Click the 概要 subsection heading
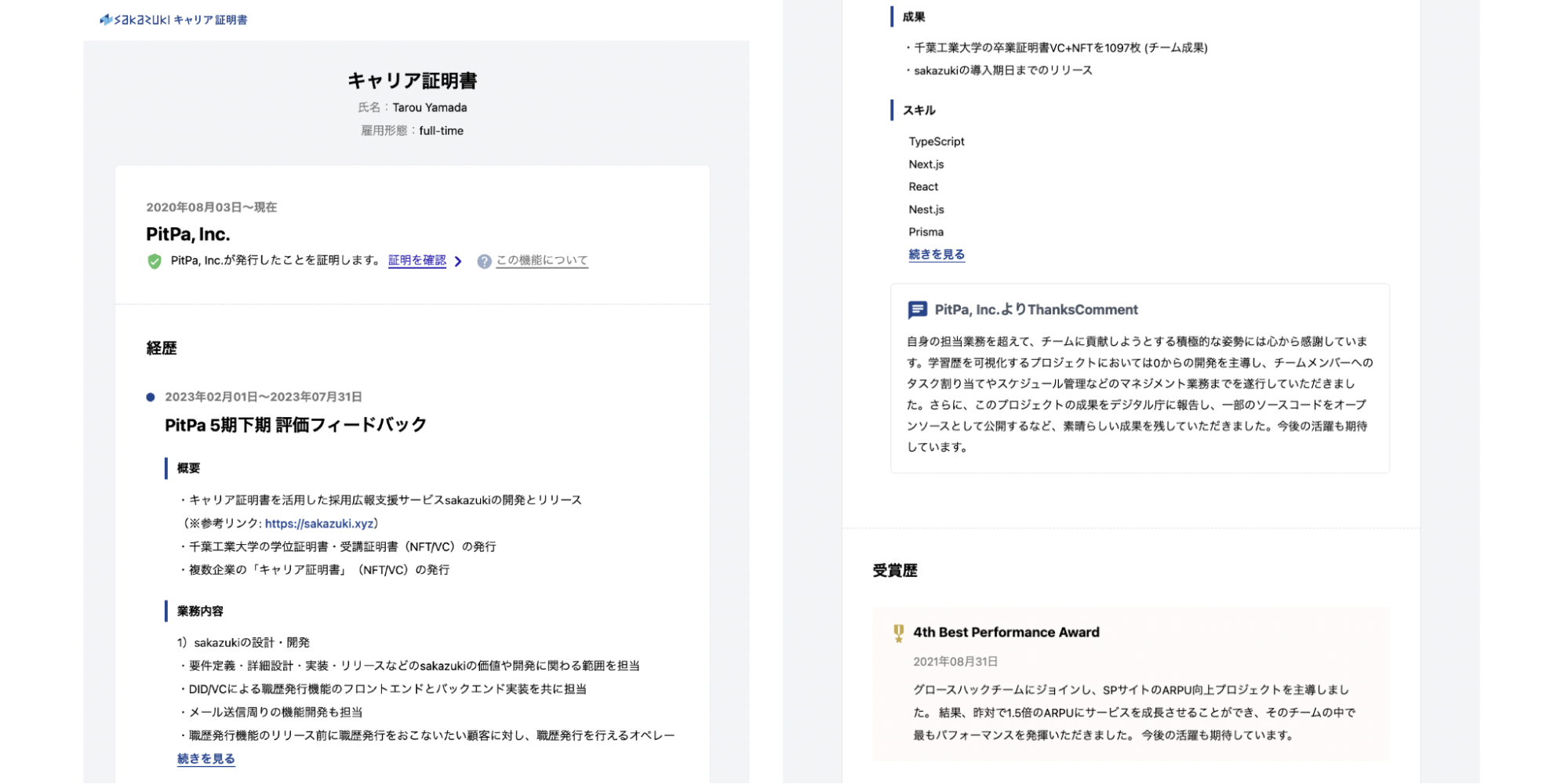This screenshot has height=784, width=1568. tap(188, 469)
